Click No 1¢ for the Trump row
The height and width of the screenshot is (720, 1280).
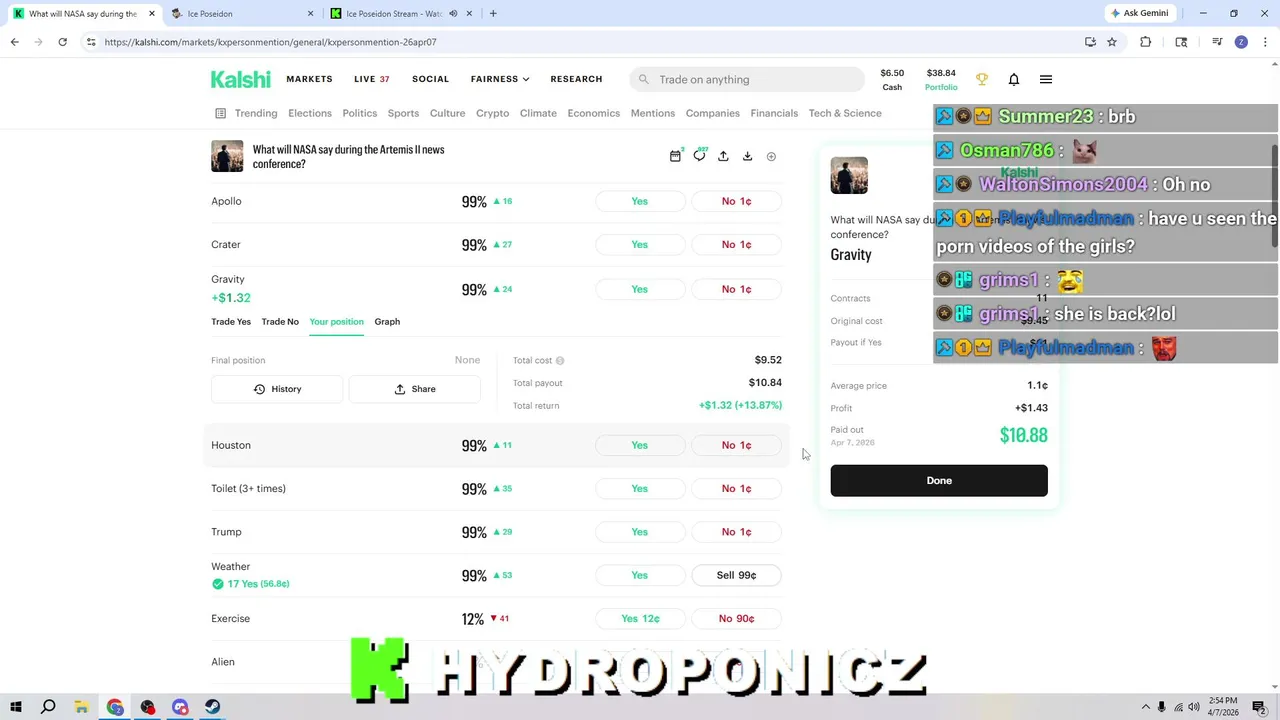coord(736,532)
